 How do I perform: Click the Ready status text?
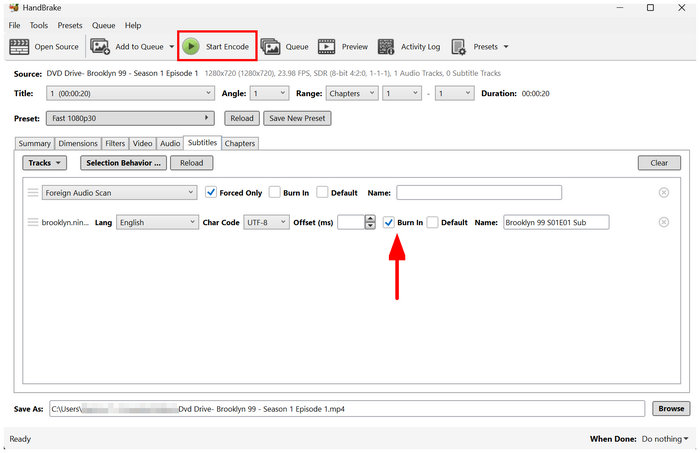pos(20,439)
